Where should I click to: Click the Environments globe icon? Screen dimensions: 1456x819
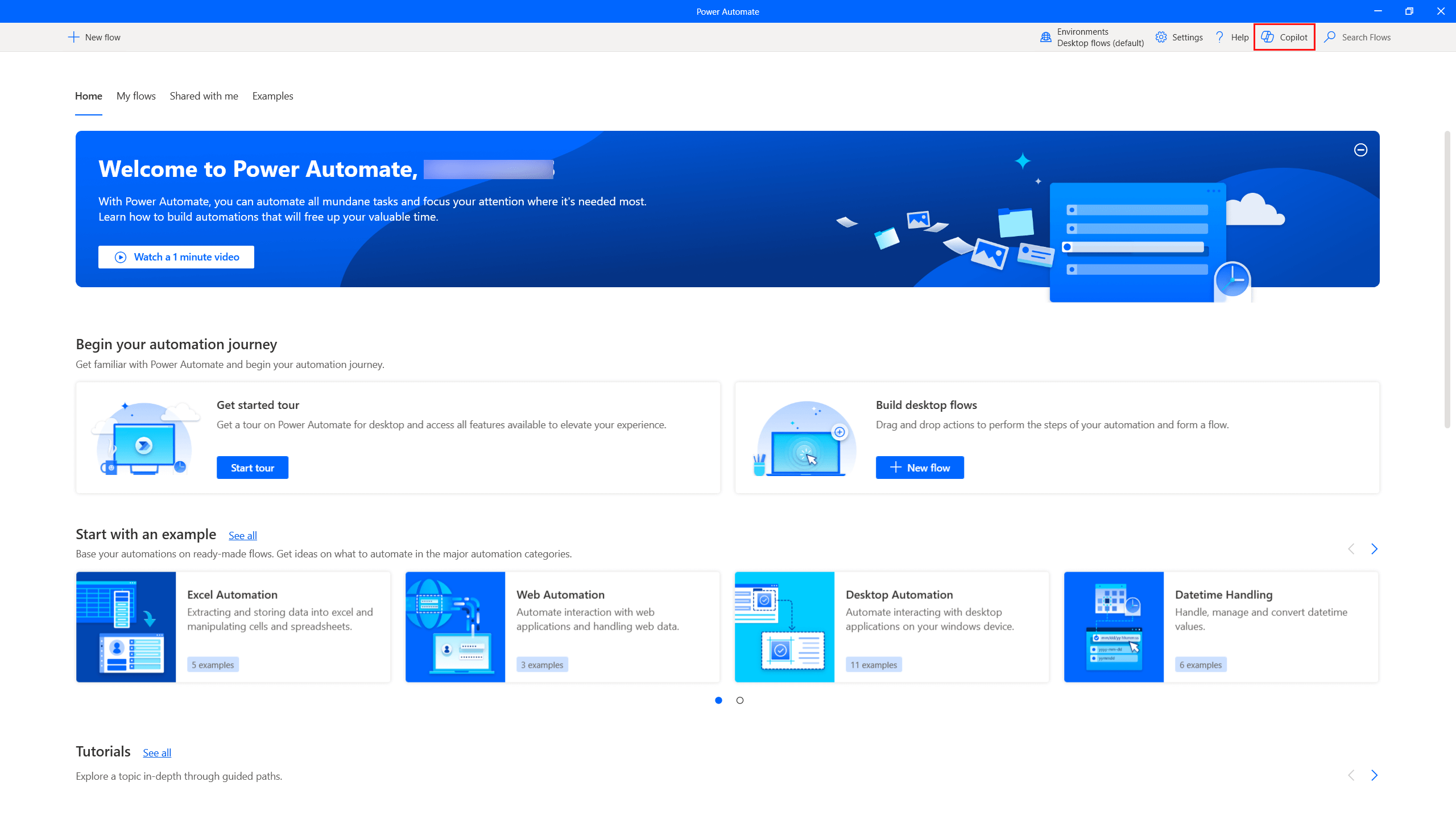tap(1045, 37)
